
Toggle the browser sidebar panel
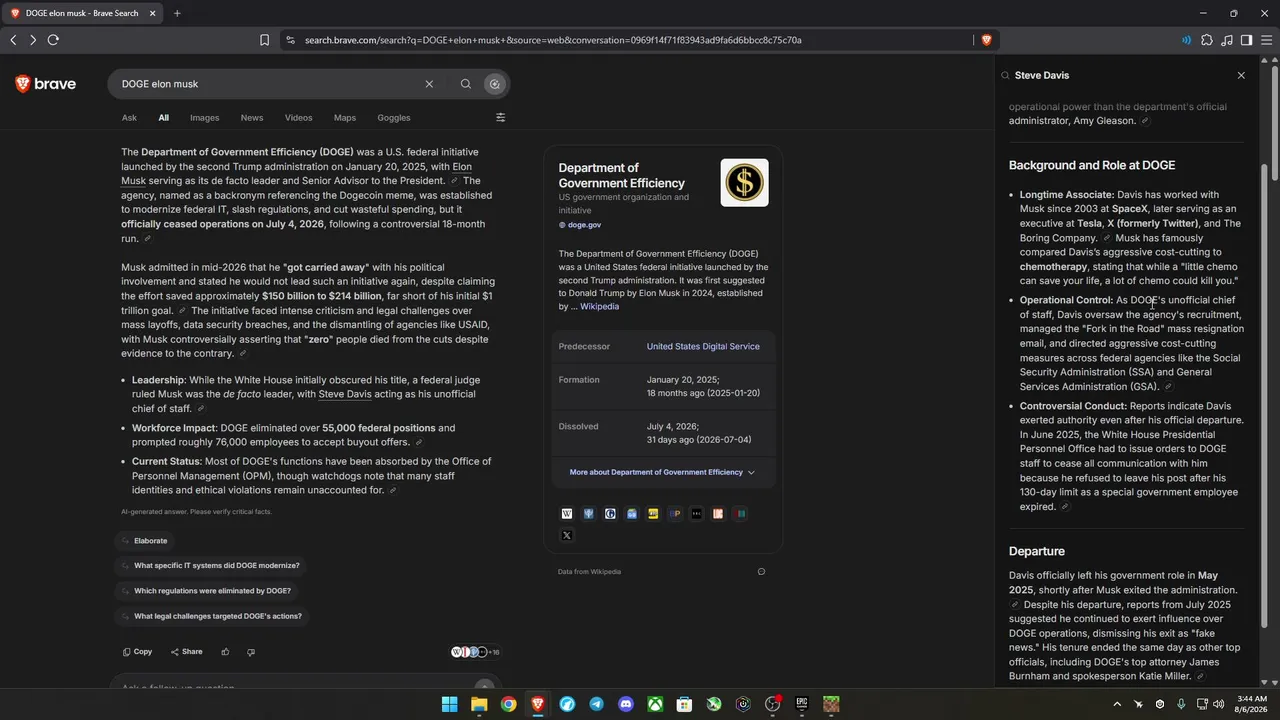point(1247,40)
